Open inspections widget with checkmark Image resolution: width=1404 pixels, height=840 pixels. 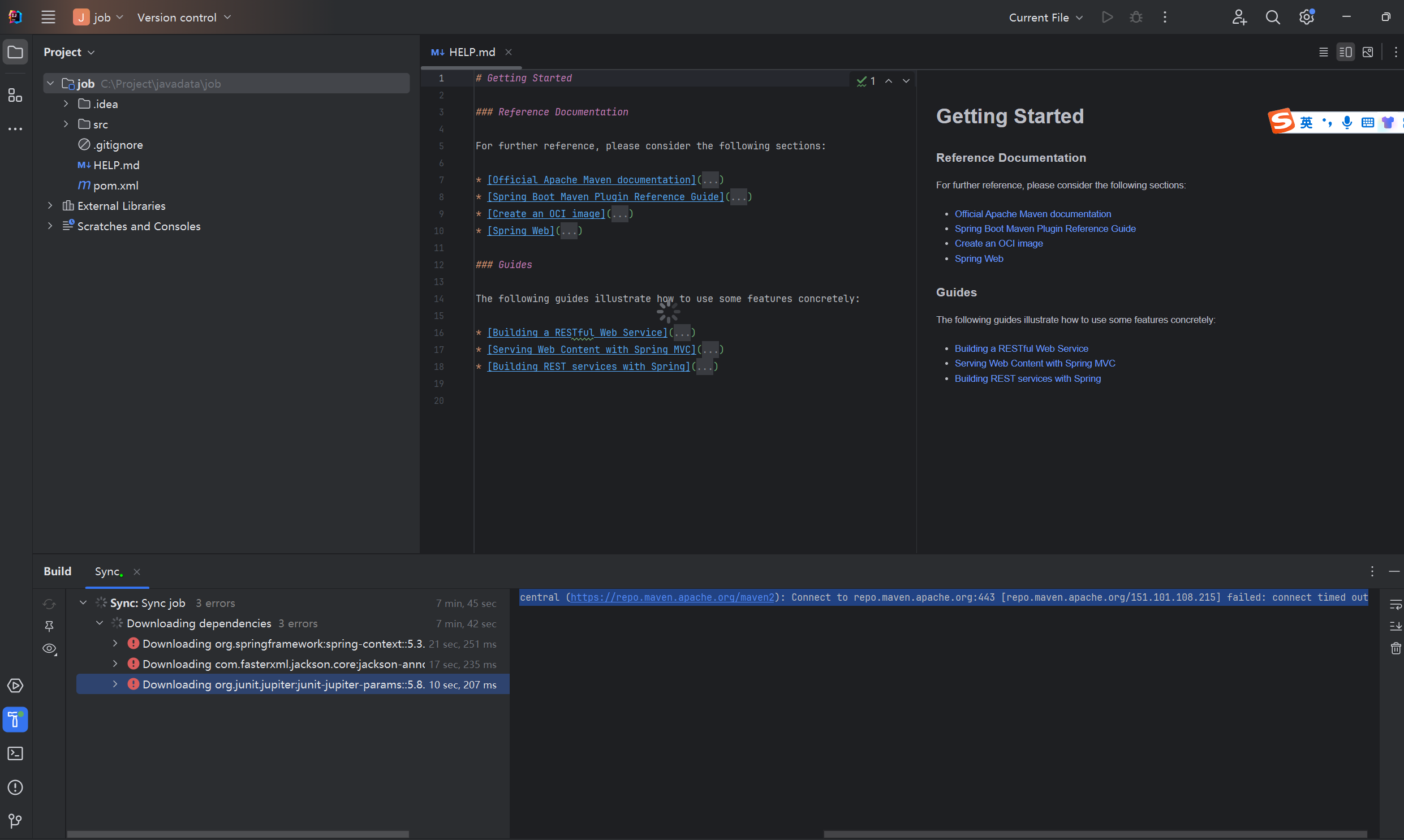(866, 81)
